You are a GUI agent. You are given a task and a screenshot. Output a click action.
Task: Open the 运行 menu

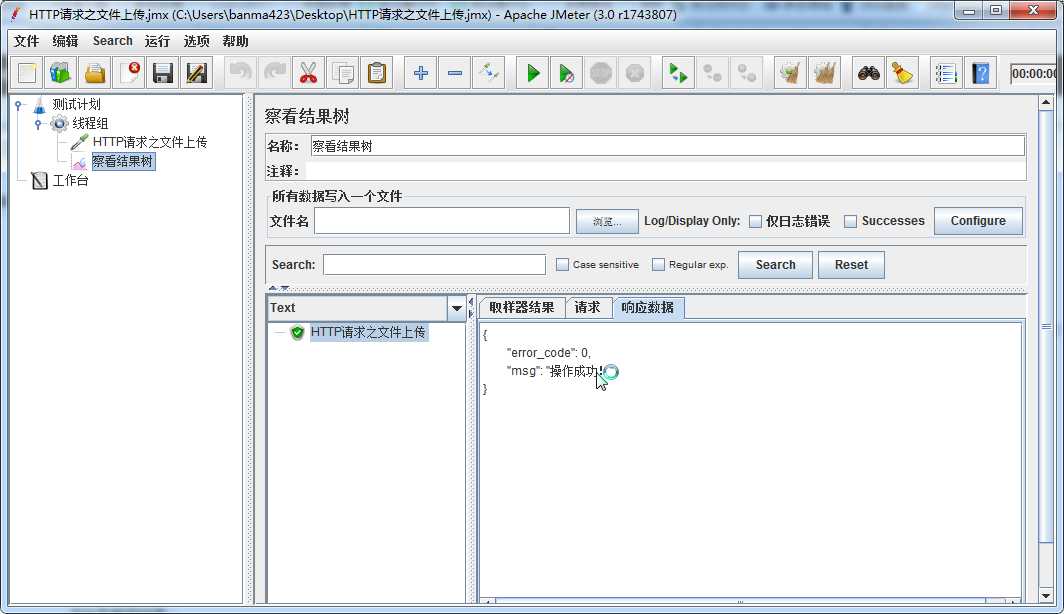coord(157,41)
